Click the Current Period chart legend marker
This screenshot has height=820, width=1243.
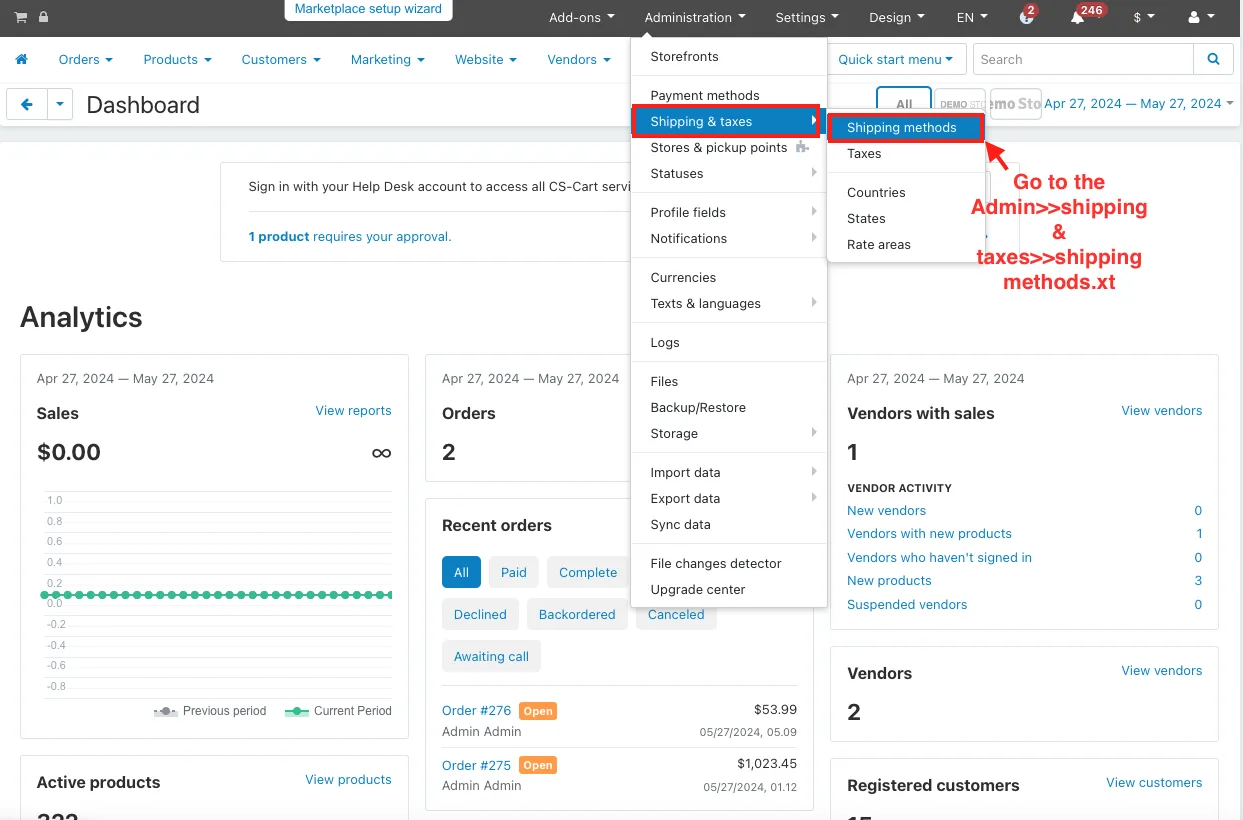click(296, 711)
